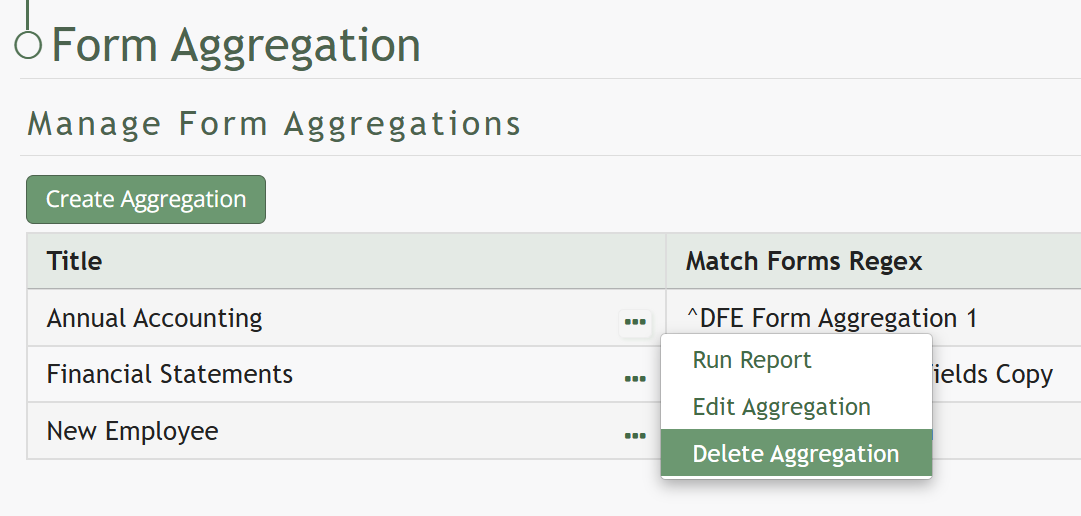The image size is (1081, 516).
Task: Open the Financial Statements row ellipsis menu
Action: (635, 378)
